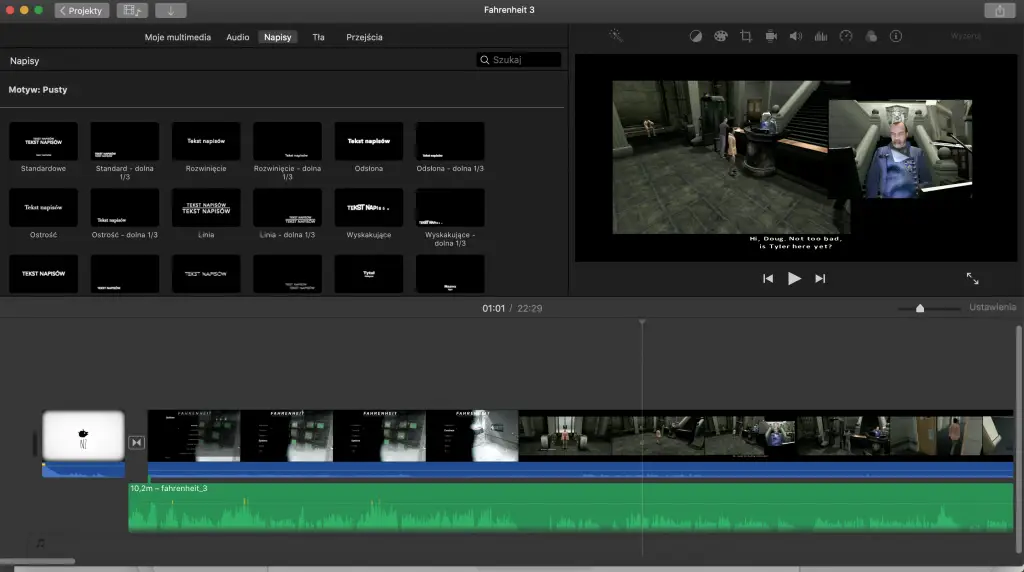Open the stabilization camera tool
1024x572 pixels.
coord(771,37)
